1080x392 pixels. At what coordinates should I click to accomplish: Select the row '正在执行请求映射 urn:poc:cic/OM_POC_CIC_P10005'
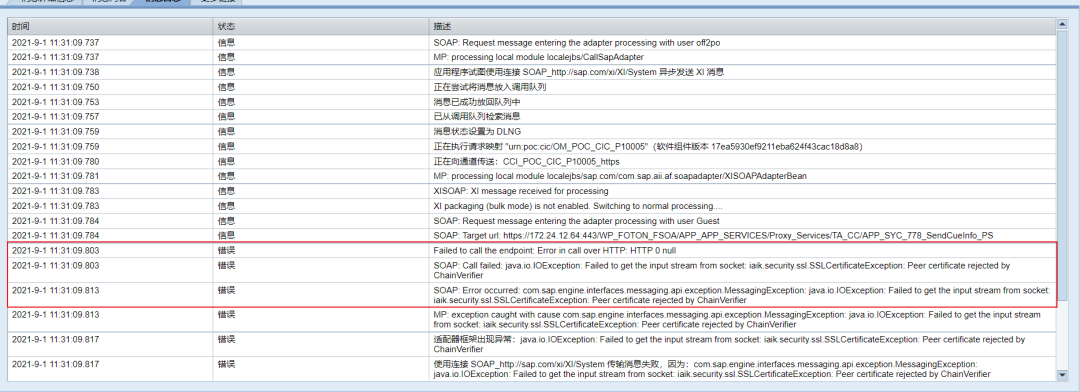[532, 146]
